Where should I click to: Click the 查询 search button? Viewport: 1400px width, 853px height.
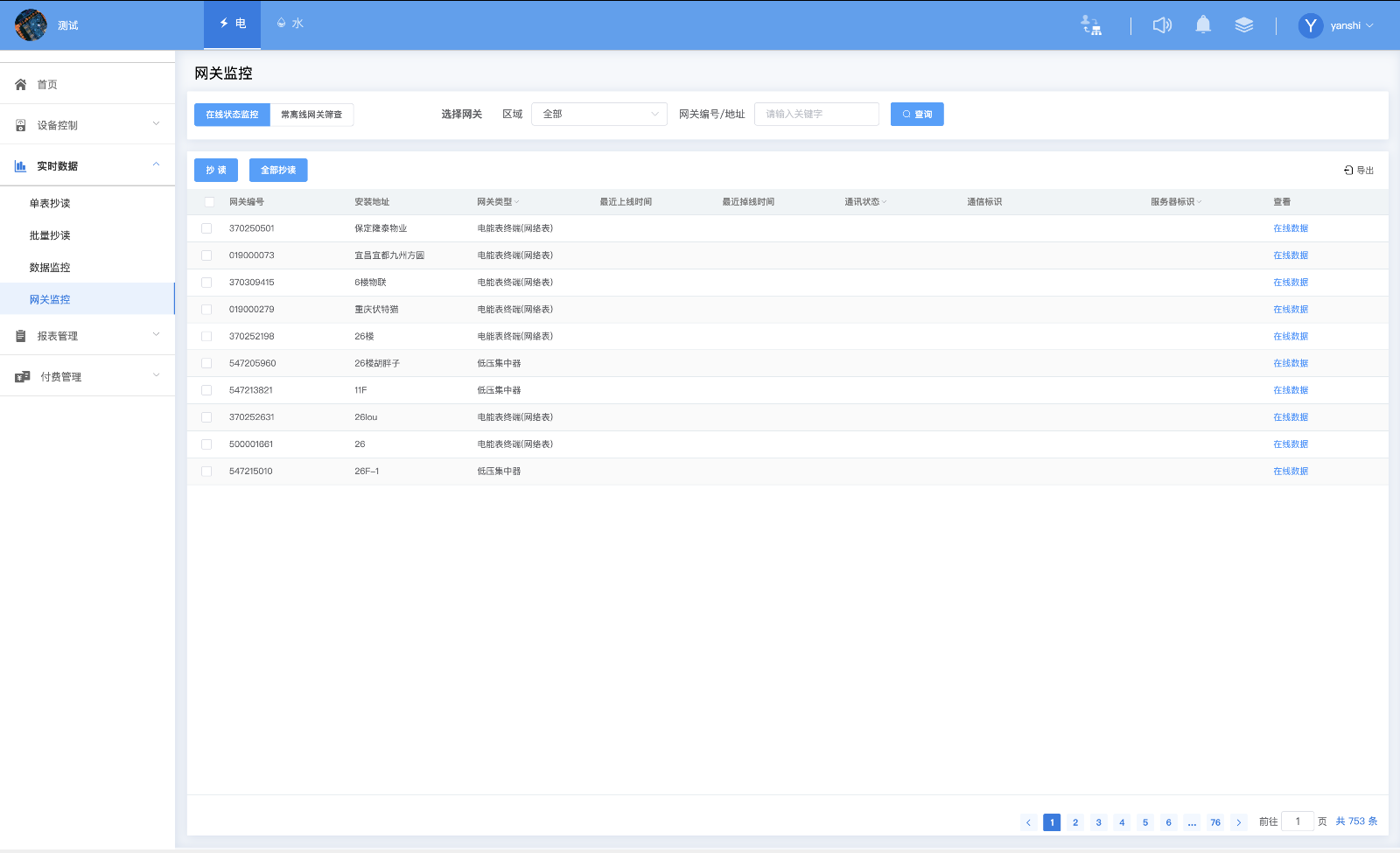click(x=916, y=115)
